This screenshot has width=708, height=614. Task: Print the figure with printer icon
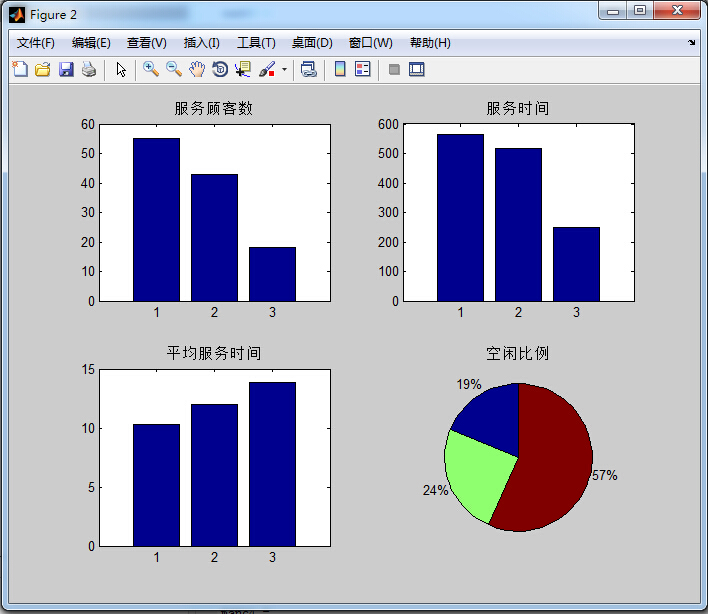tap(89, 70)
